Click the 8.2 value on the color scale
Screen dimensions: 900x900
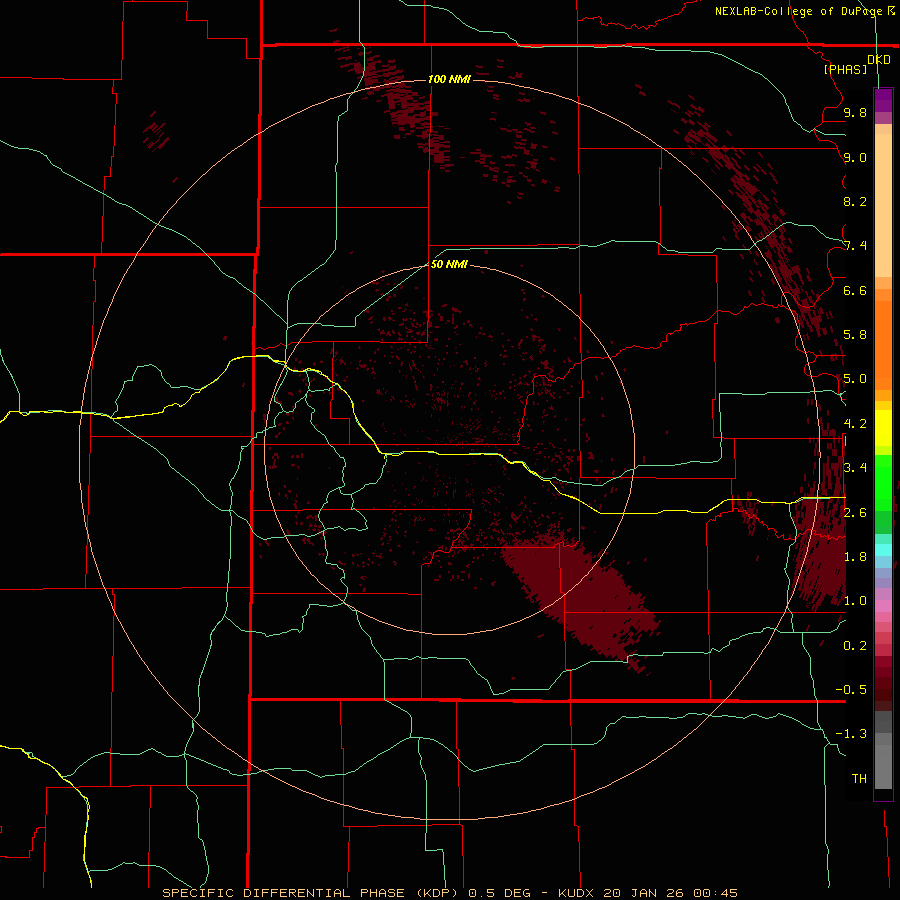pyautogui.click(x=855, y=201)
